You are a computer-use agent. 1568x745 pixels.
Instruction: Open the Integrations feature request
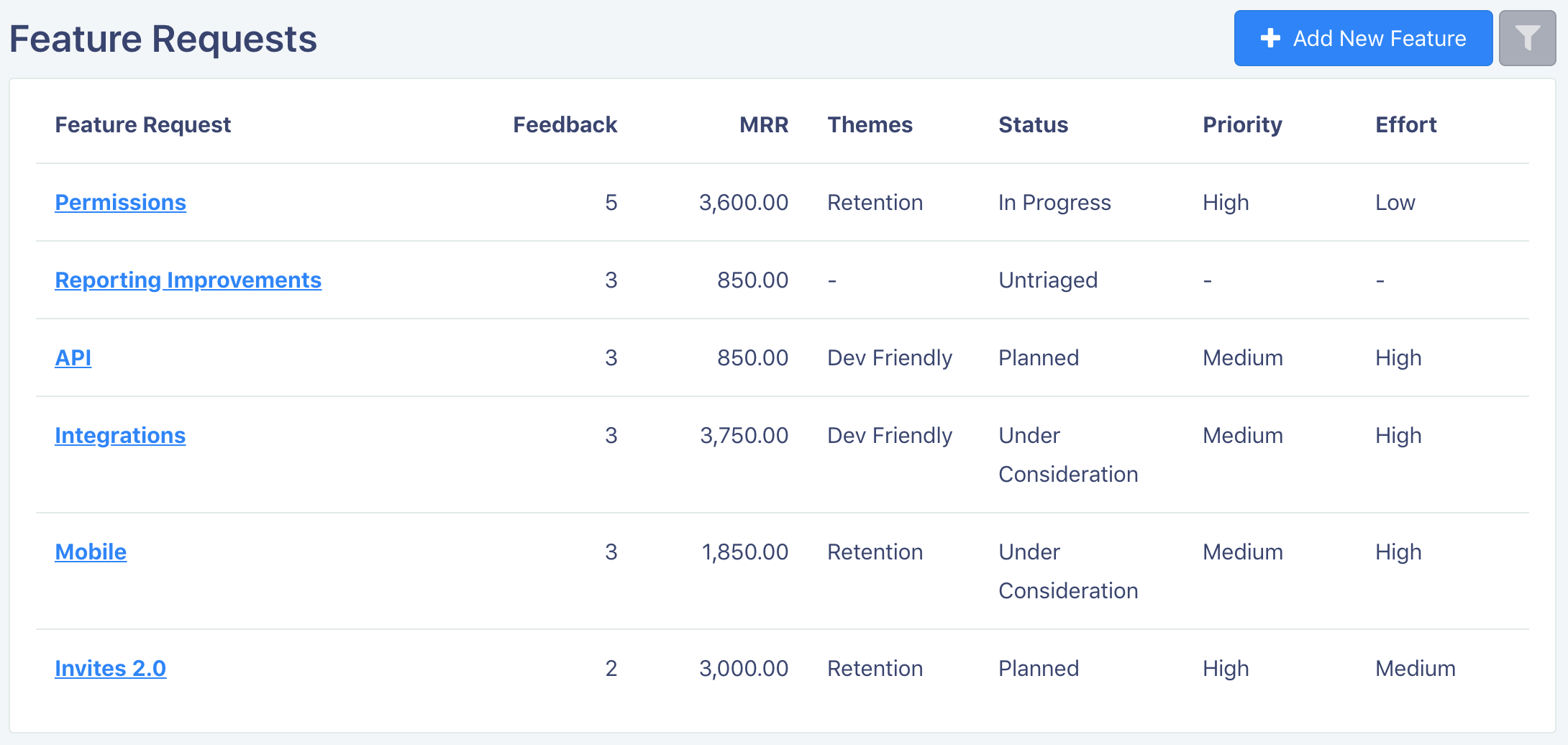pyautogui.click(x=120, y=436)
